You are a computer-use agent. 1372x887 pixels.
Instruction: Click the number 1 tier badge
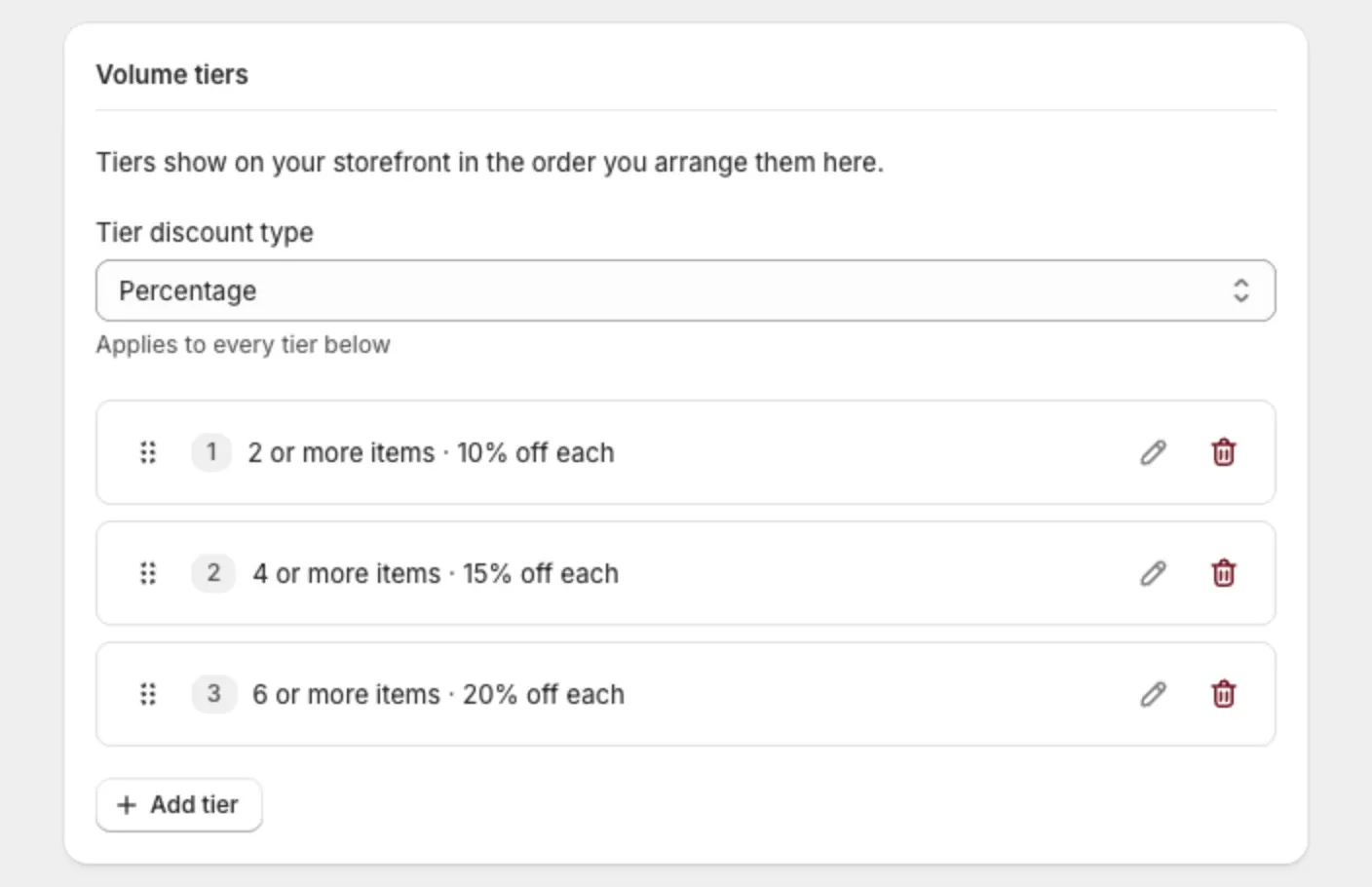(211, 452)
